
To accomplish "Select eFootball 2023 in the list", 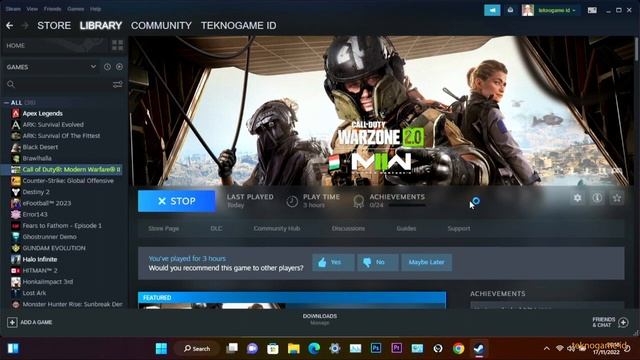I will tap(47, 203).
